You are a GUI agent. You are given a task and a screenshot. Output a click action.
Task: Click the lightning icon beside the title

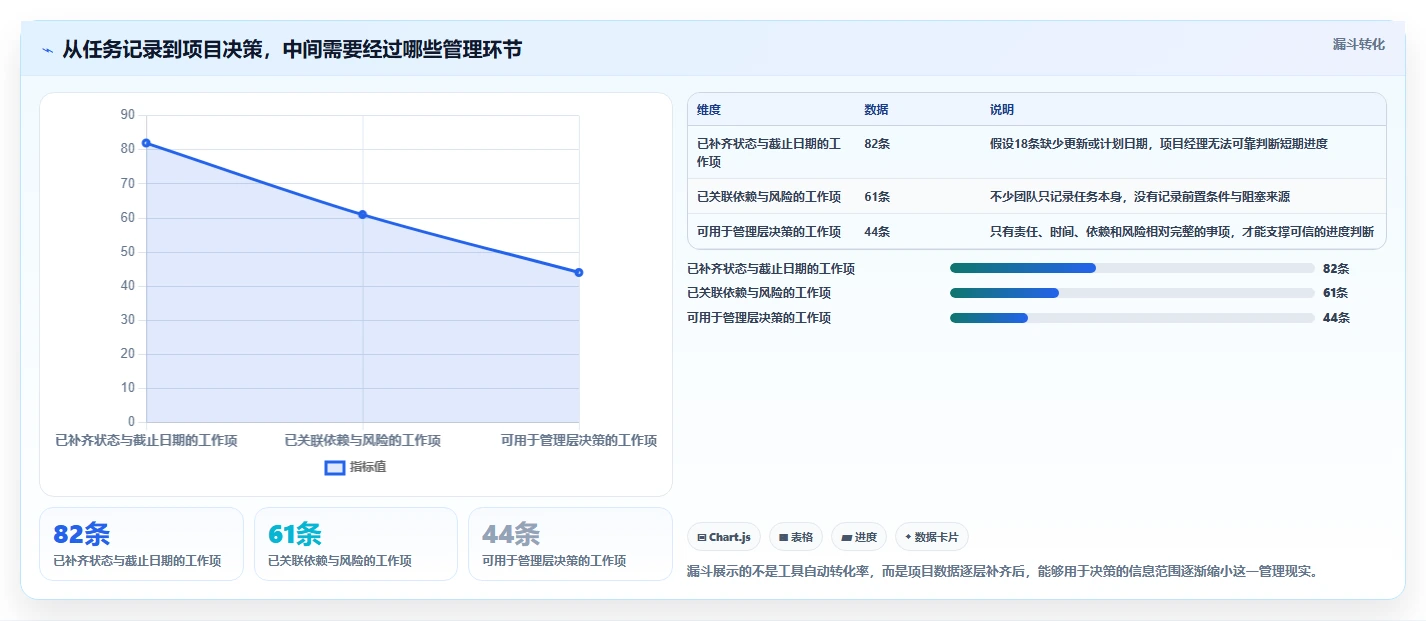tap(48, 50)
